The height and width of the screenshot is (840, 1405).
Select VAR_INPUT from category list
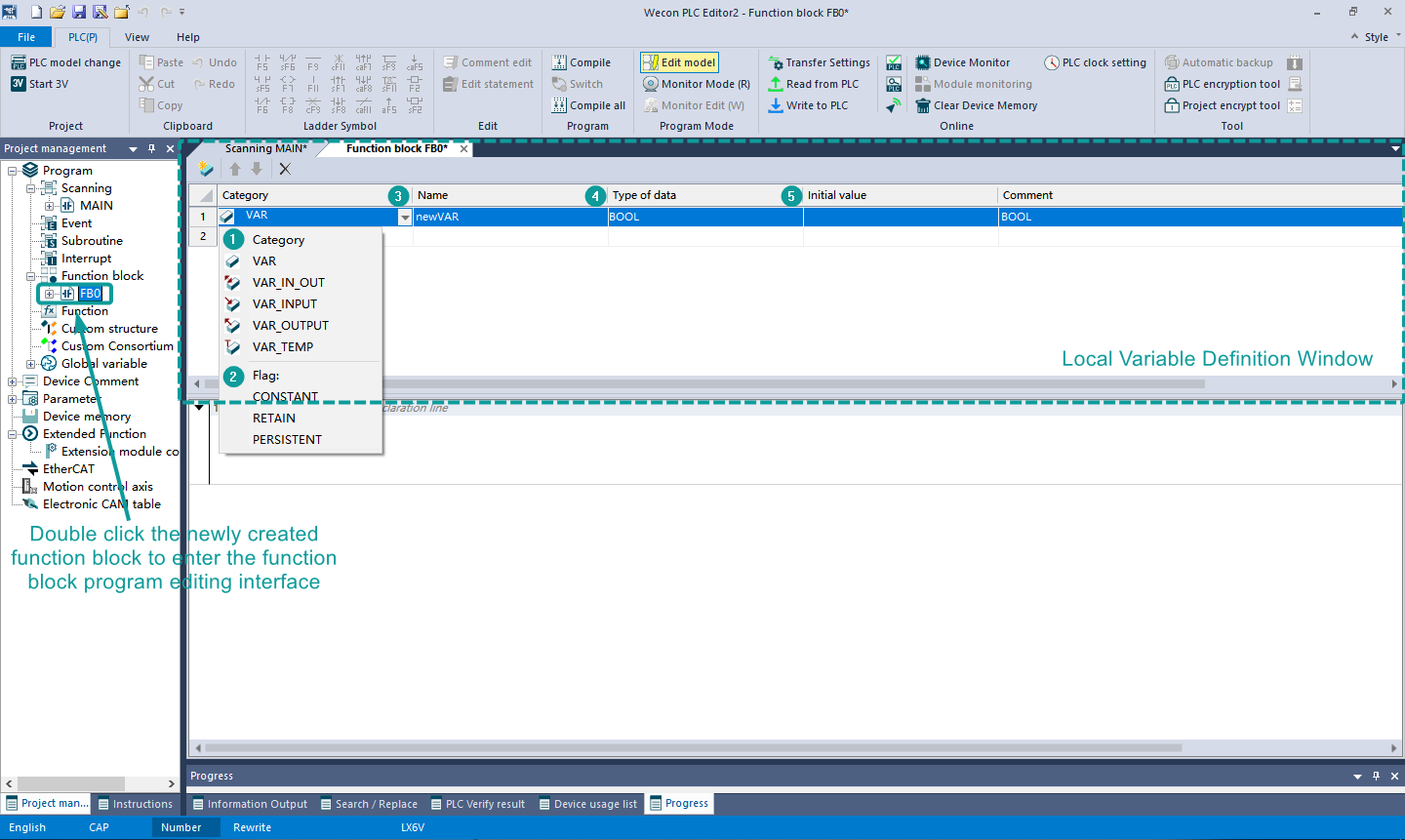[284, 304]
